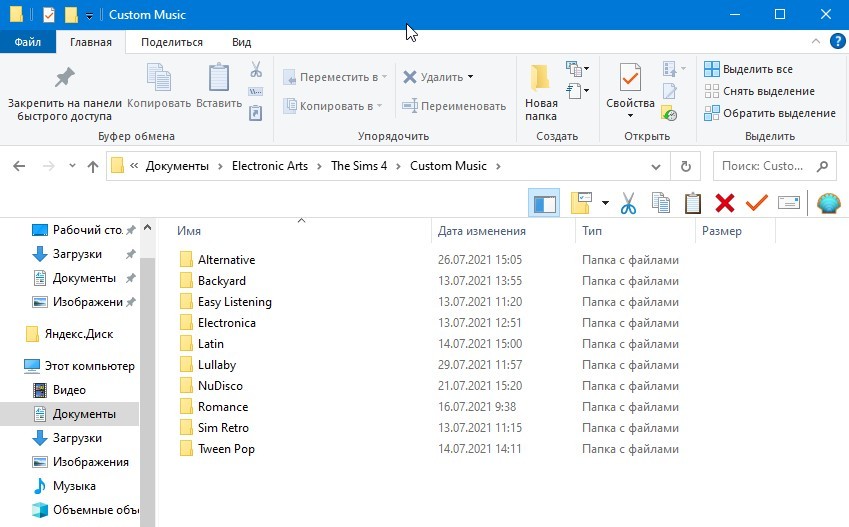Sort by Дата изменения column header
The height and width of the screenshot is (527, 849).
pos(481,231)
